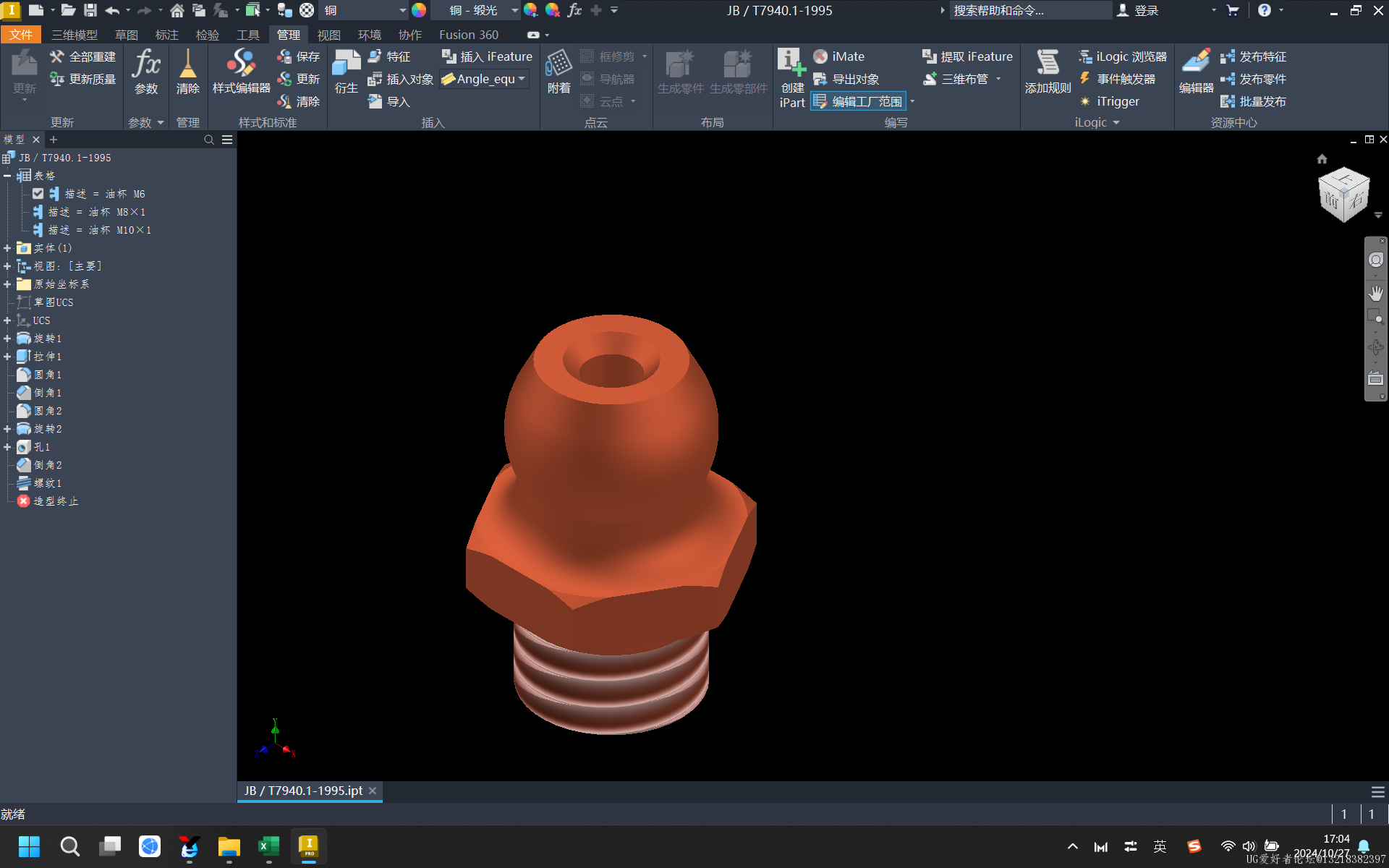Toggle visibility of 旋转1 feature
Viewport: 1389px width, 868px height.
click(45, 338)
